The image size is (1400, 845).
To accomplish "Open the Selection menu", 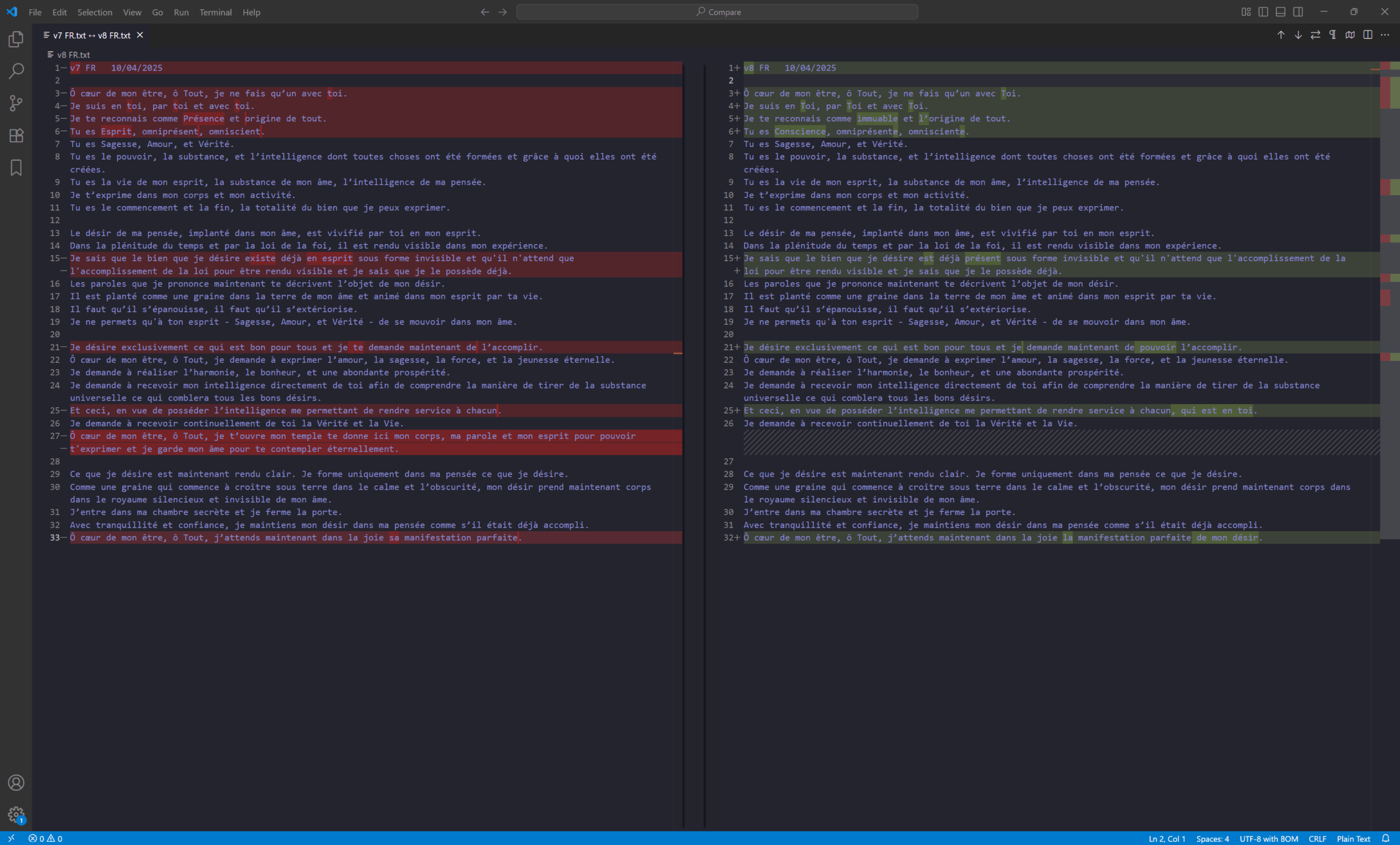I will (x=94, y=12).
